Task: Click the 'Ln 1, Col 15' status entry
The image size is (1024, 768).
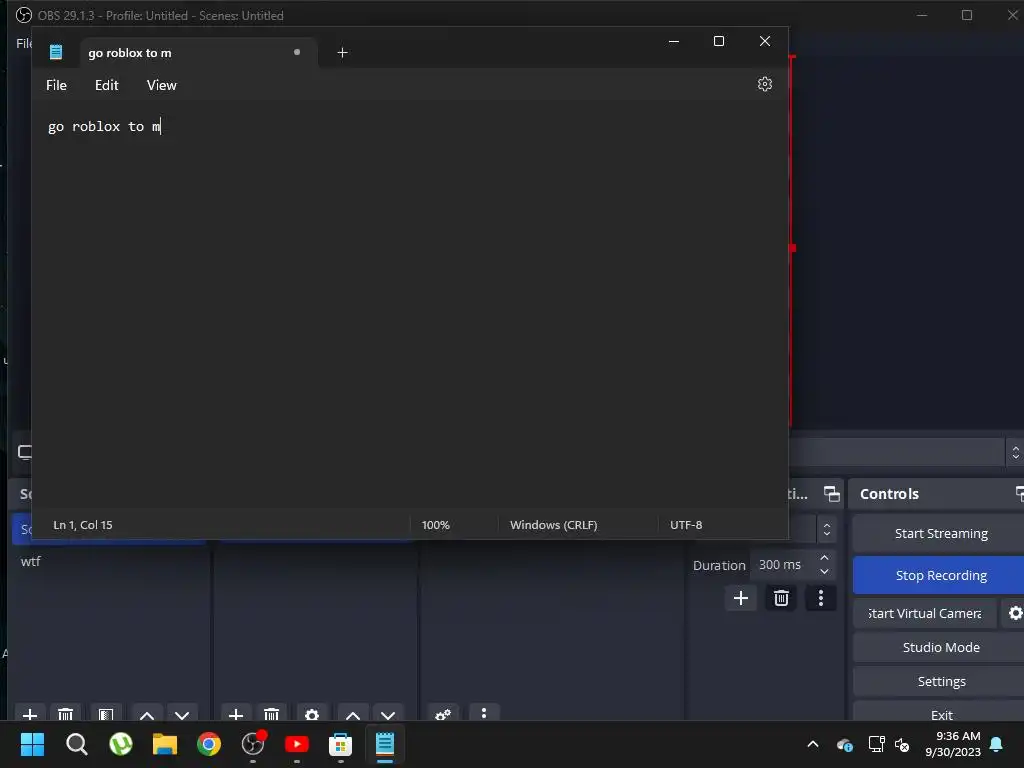Action: pyautogui.click(x=83, y=525)
